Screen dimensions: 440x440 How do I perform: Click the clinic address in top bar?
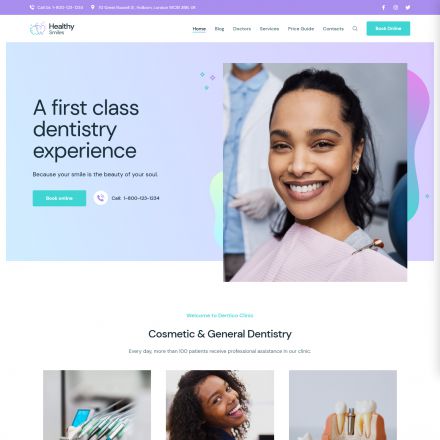147,7
